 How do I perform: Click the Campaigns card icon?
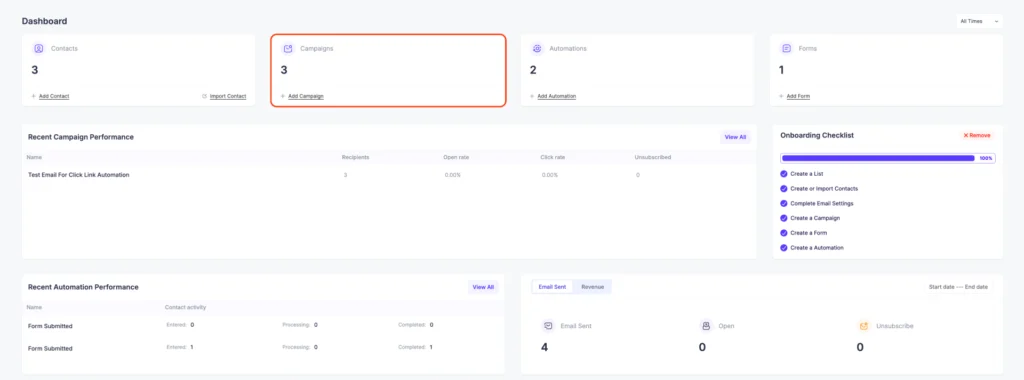pos(288,48)
